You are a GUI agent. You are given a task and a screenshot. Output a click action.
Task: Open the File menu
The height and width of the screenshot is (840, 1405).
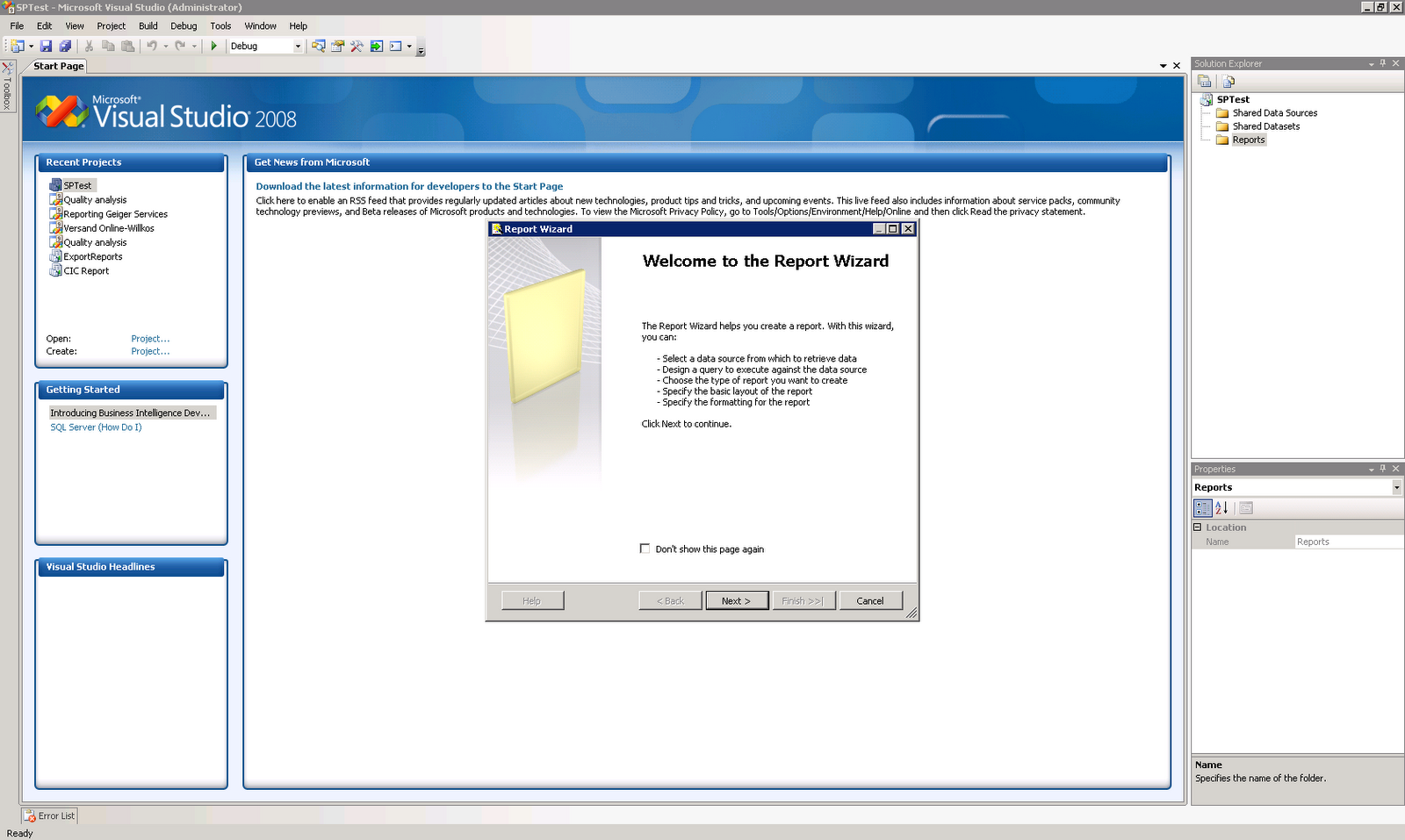pos(17,26)
